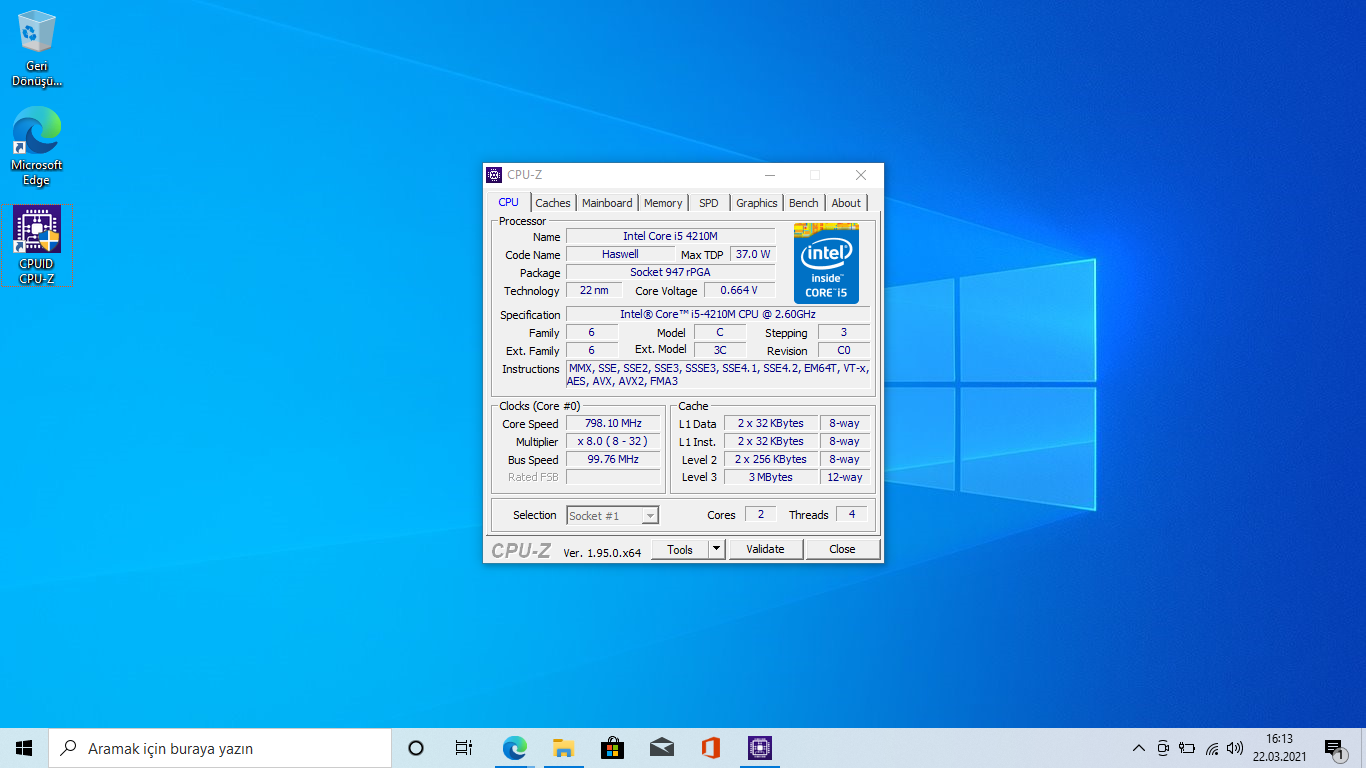Click the Code Name value Haswell
Screen dimensions: 1366x768
[620, 254]
